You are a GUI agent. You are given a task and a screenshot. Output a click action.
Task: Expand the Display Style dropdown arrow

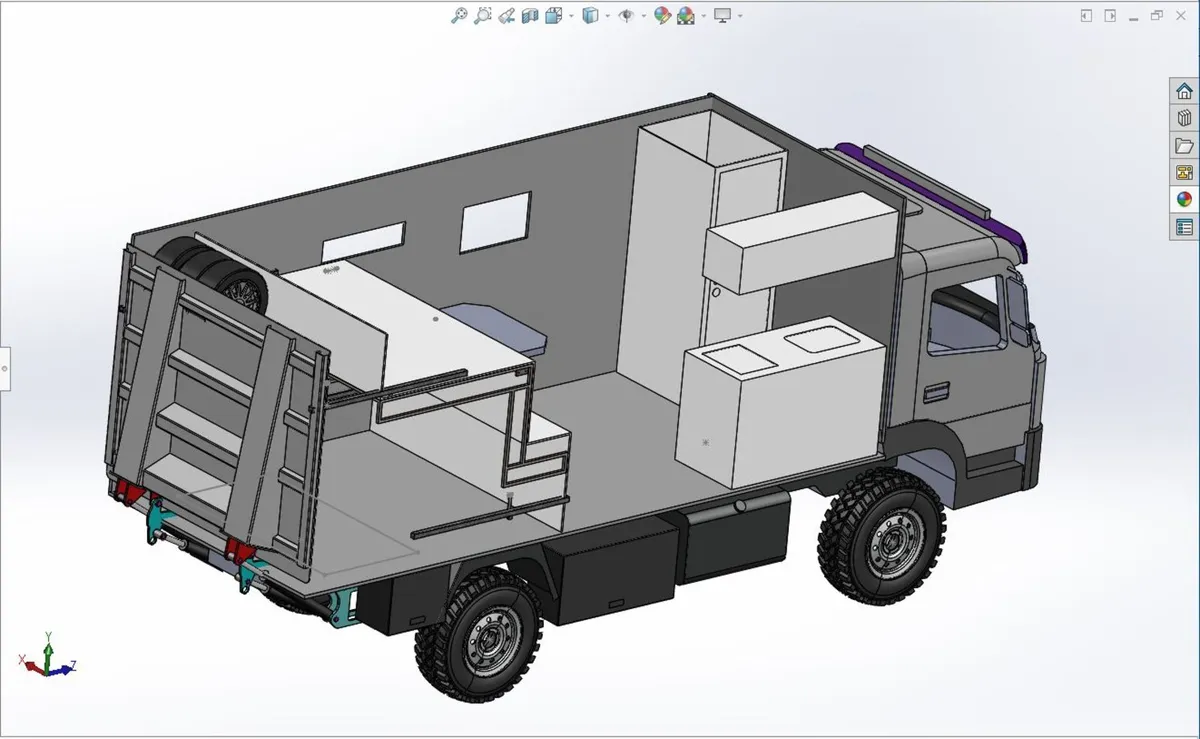coord(607,16)
